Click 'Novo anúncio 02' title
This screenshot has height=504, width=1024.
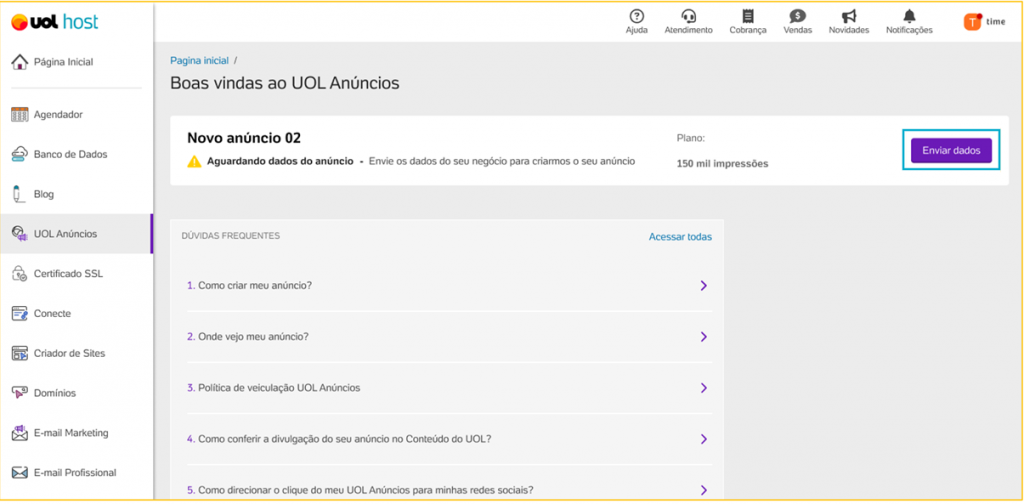pyautogui.click(x=244, y=138)
